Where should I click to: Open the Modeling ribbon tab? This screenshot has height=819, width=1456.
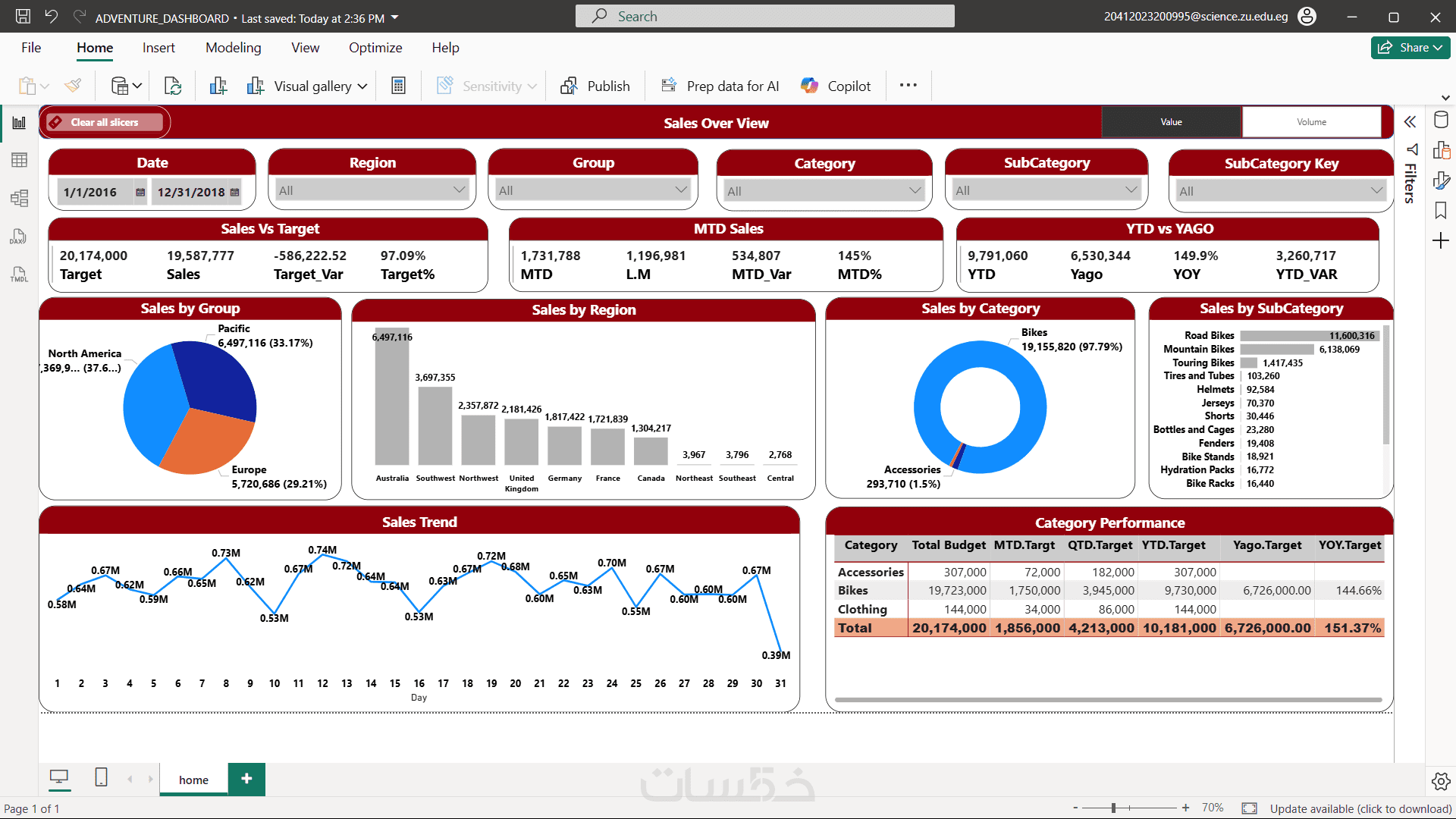tap(233, 48)
